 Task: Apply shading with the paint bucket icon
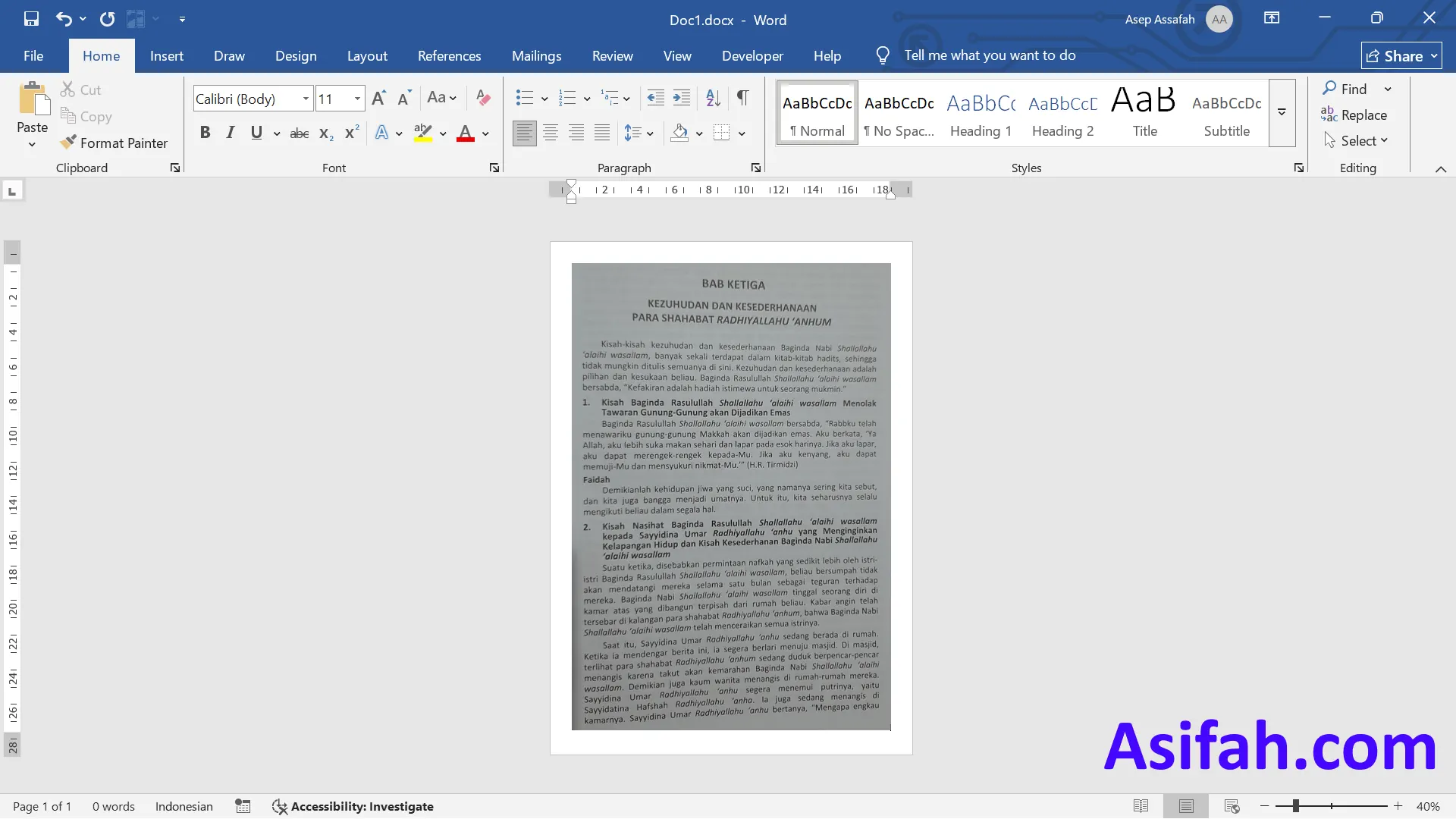(680, 133)
